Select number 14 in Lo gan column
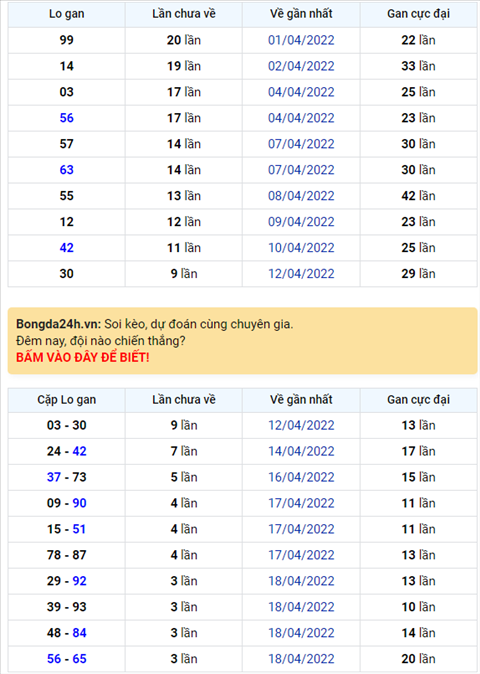Viewport: 480px width, 674px height. tap(67, 66)
